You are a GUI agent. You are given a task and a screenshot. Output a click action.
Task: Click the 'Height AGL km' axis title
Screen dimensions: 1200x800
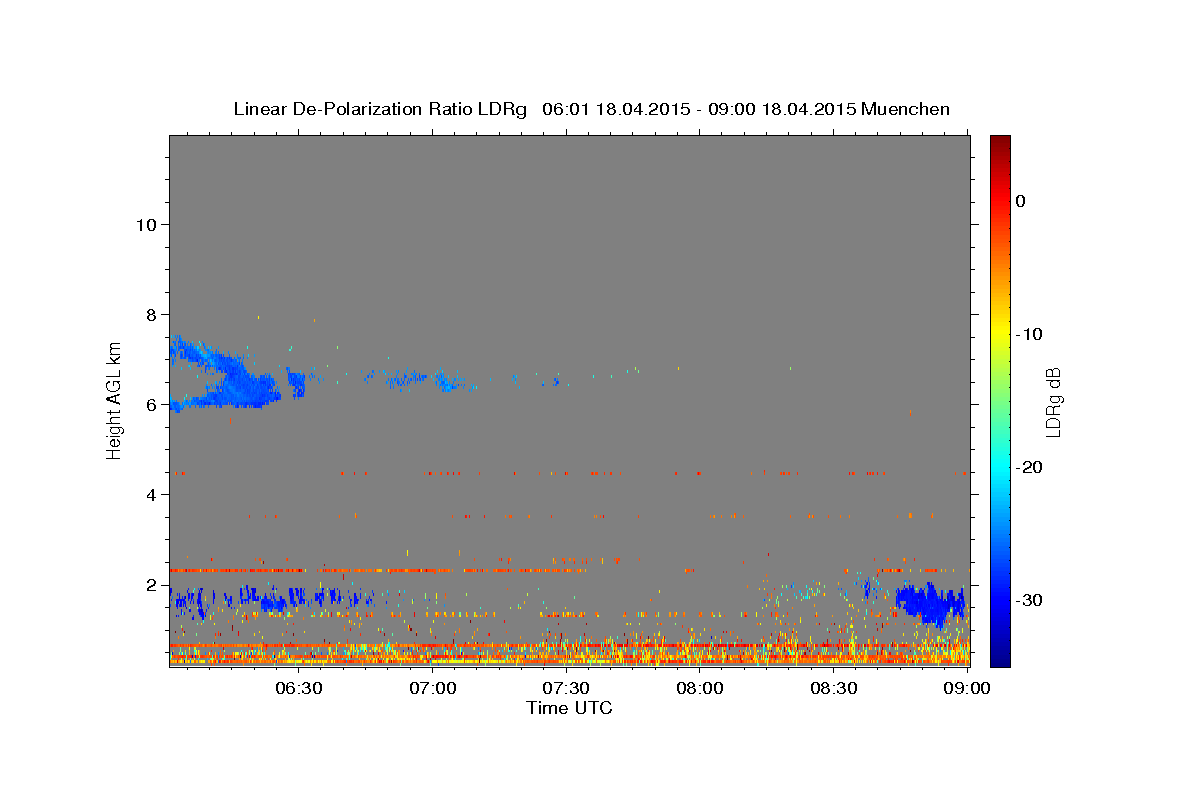click(114, 400)
